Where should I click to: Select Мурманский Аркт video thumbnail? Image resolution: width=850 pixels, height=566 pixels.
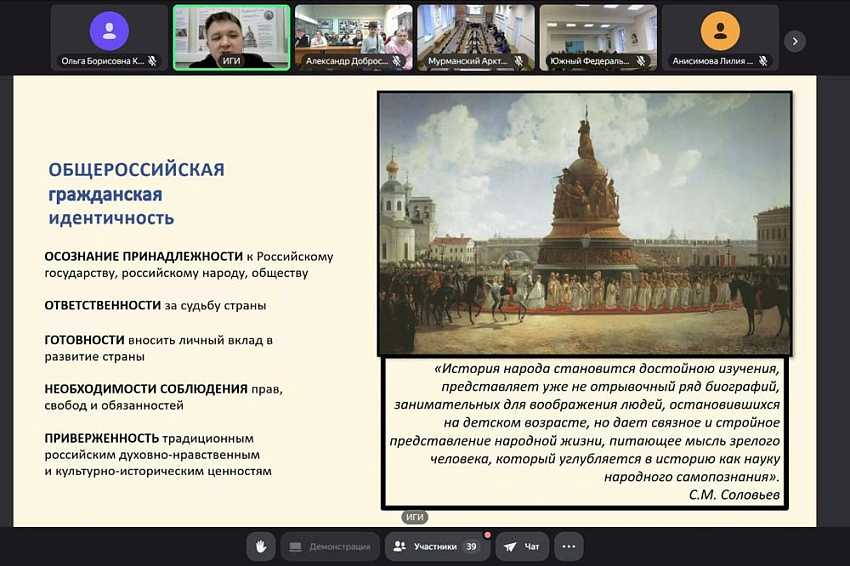click(475, 36)
